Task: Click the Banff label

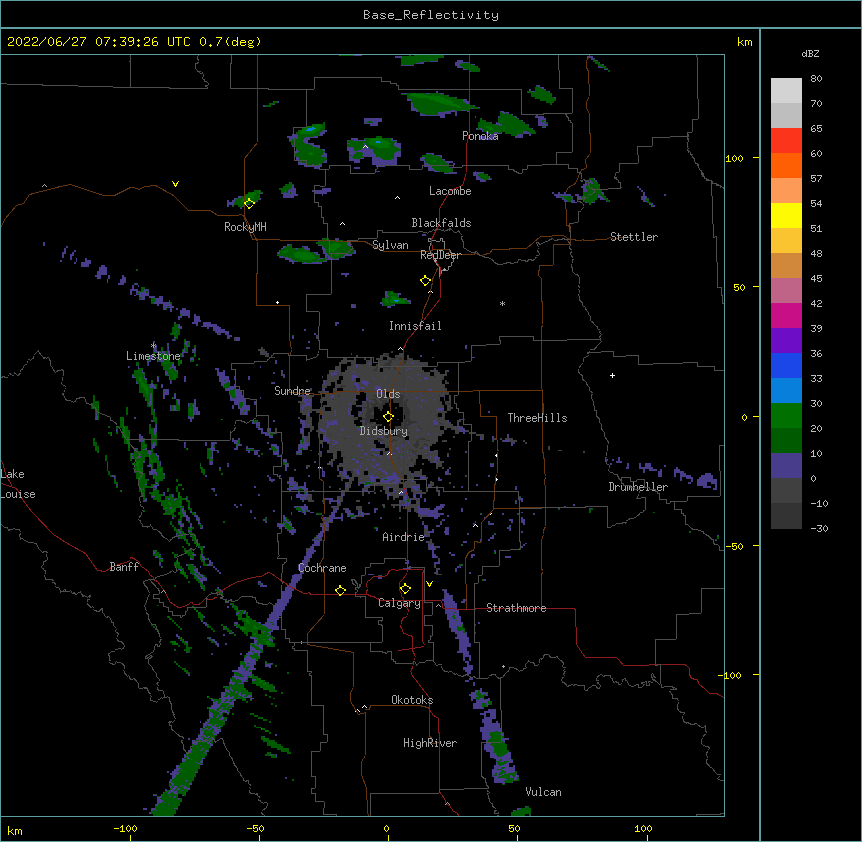Action: coord(124,567)
